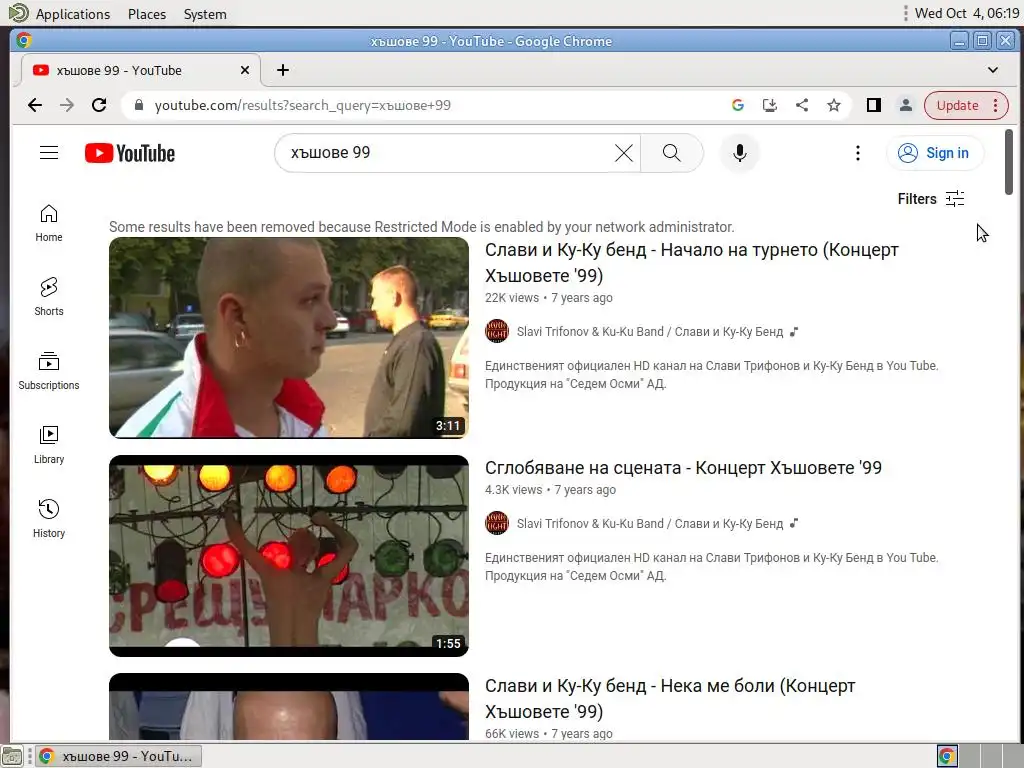Click the Chrome icon in the bottom-right workspace switcher
Viewport: 1024px width, 768px height.
pos(947,756)
